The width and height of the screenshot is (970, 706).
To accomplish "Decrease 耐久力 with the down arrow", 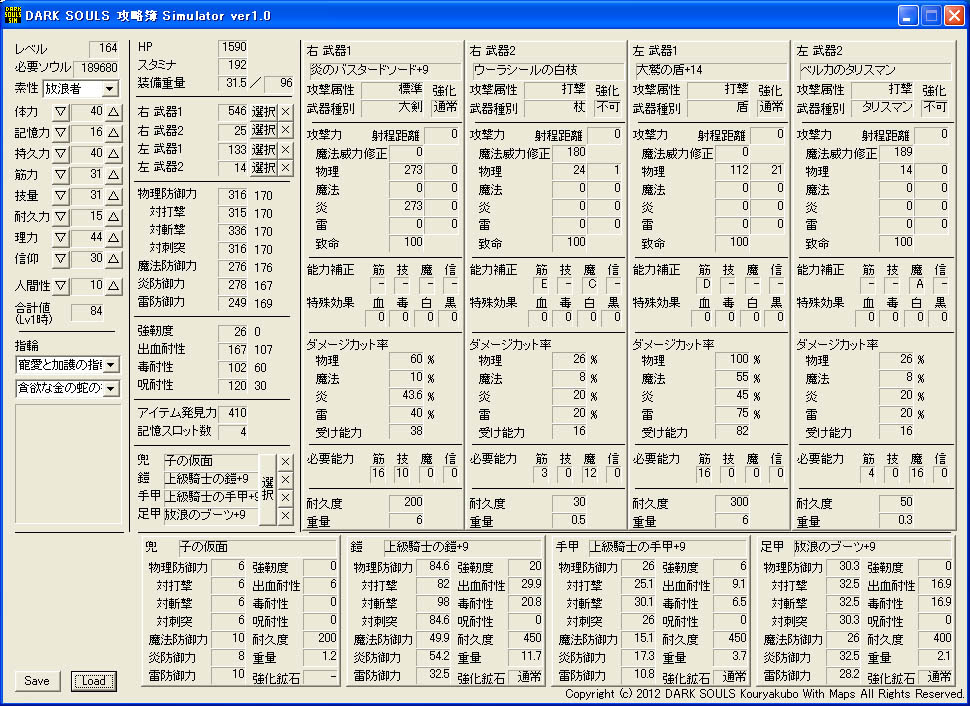I will [60, 217].
